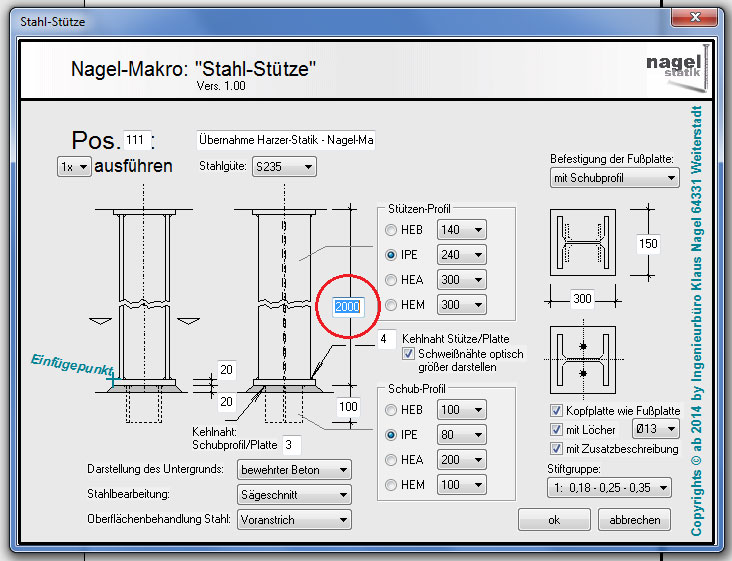Expand the 'mit Schubprofil' fastening dropdown

pos(614,178)
